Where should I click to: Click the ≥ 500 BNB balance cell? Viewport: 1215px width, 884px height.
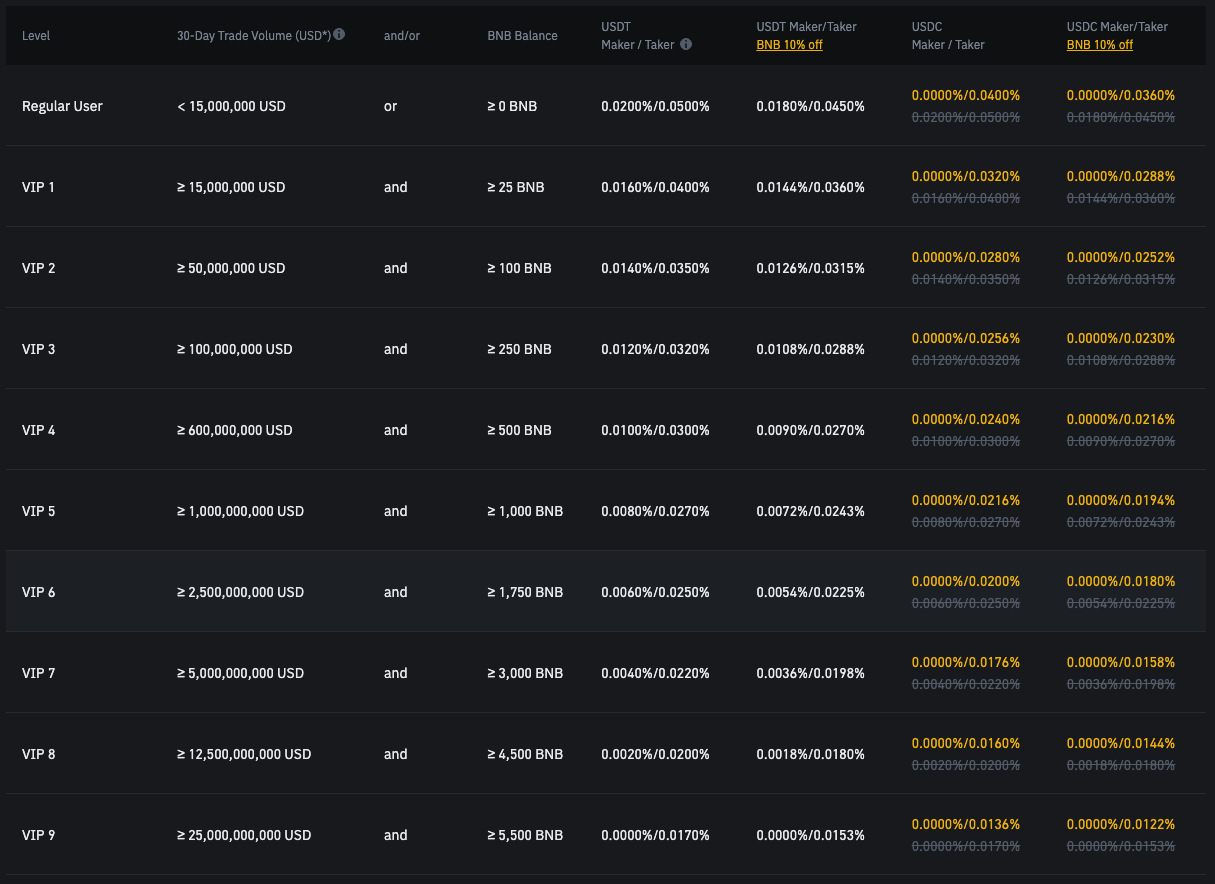click(x=519, y=430)
